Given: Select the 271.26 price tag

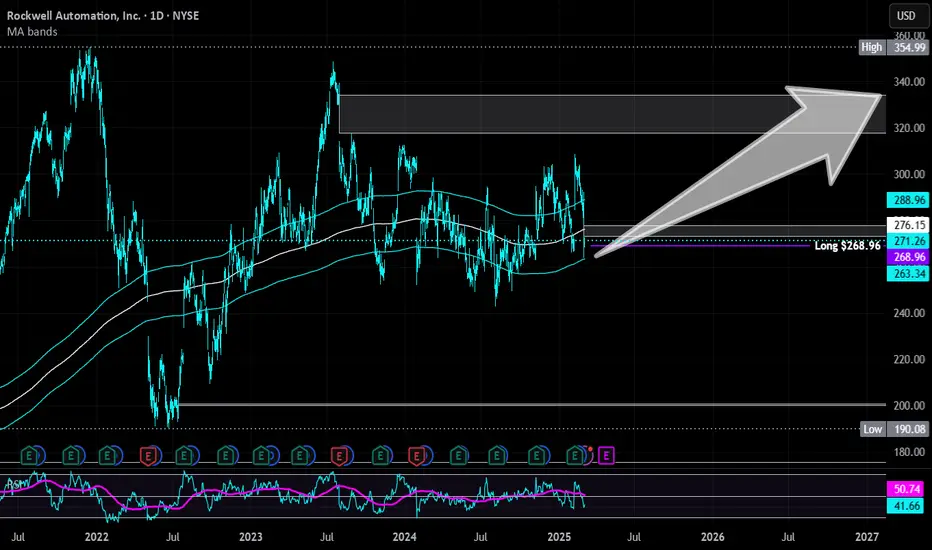Looking at the screenshot, I should 908,241.
